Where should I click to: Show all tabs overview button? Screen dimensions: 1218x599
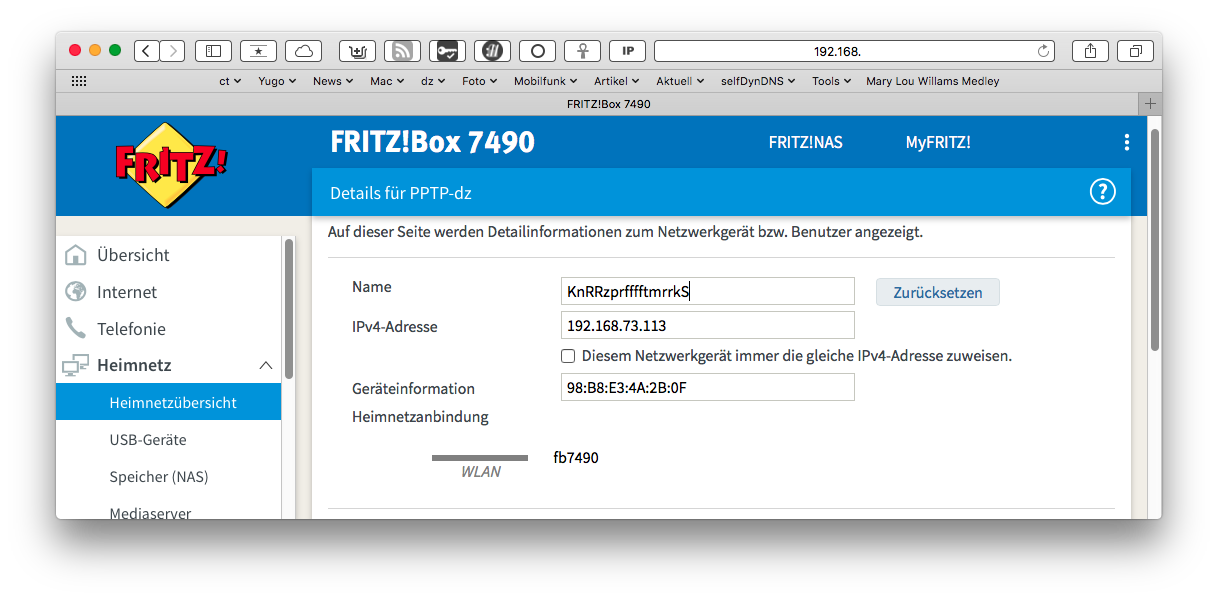pyautogui.click(x=1135, y=50)
